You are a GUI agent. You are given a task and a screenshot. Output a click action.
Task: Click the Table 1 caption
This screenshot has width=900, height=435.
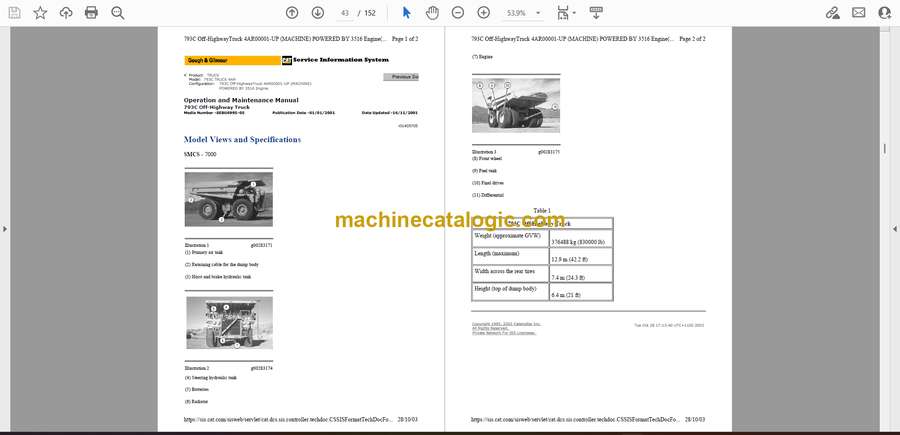[x=542, y=211]
